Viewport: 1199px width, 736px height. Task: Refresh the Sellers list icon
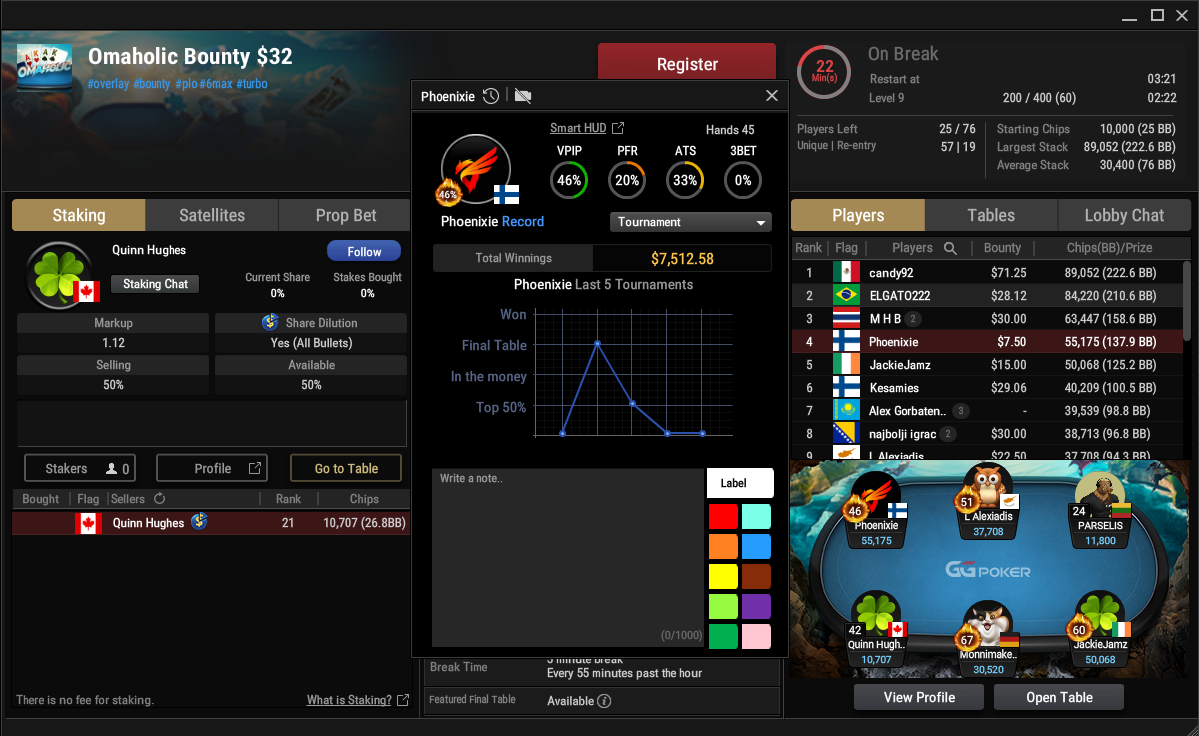click(160, 498)
